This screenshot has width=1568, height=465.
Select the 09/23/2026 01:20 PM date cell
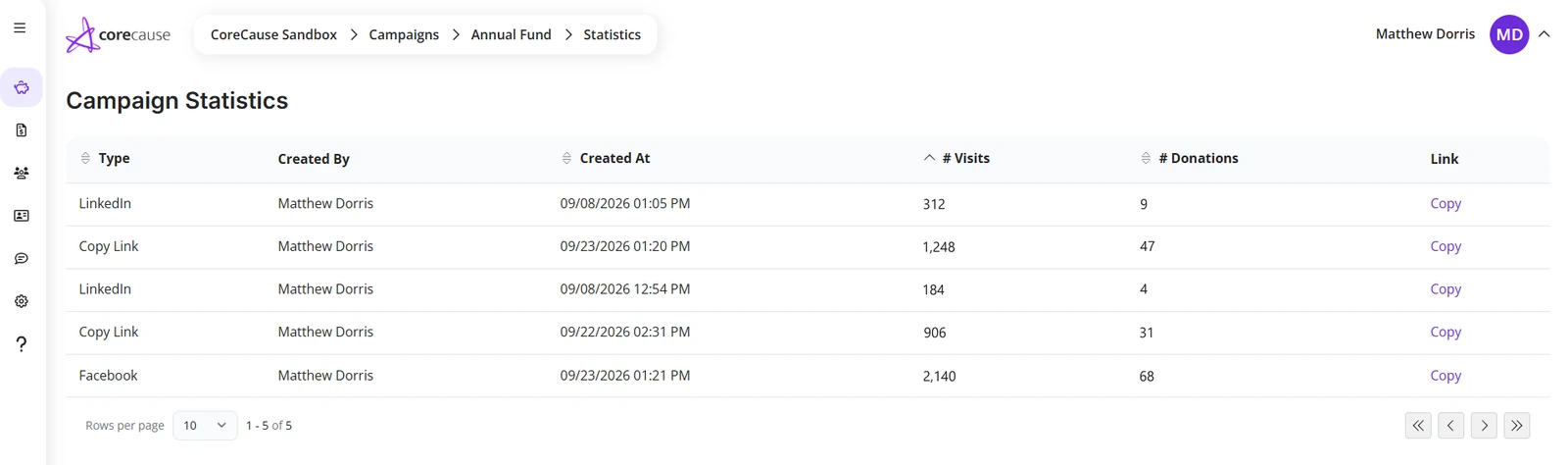[x=625, y=246]
